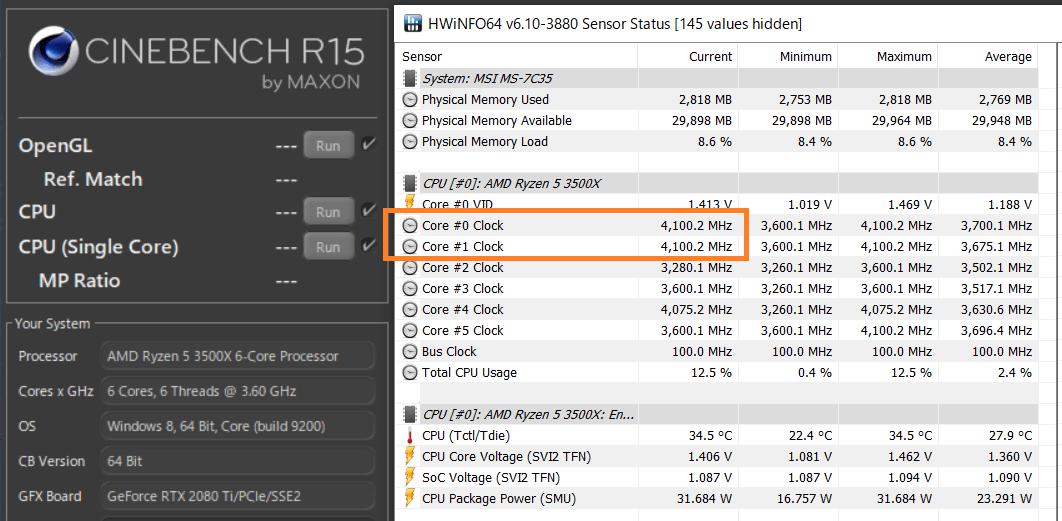Click the Total CPU Usage sensor icon
This screenshot has width=1062, height=521.
coord(410,373)
